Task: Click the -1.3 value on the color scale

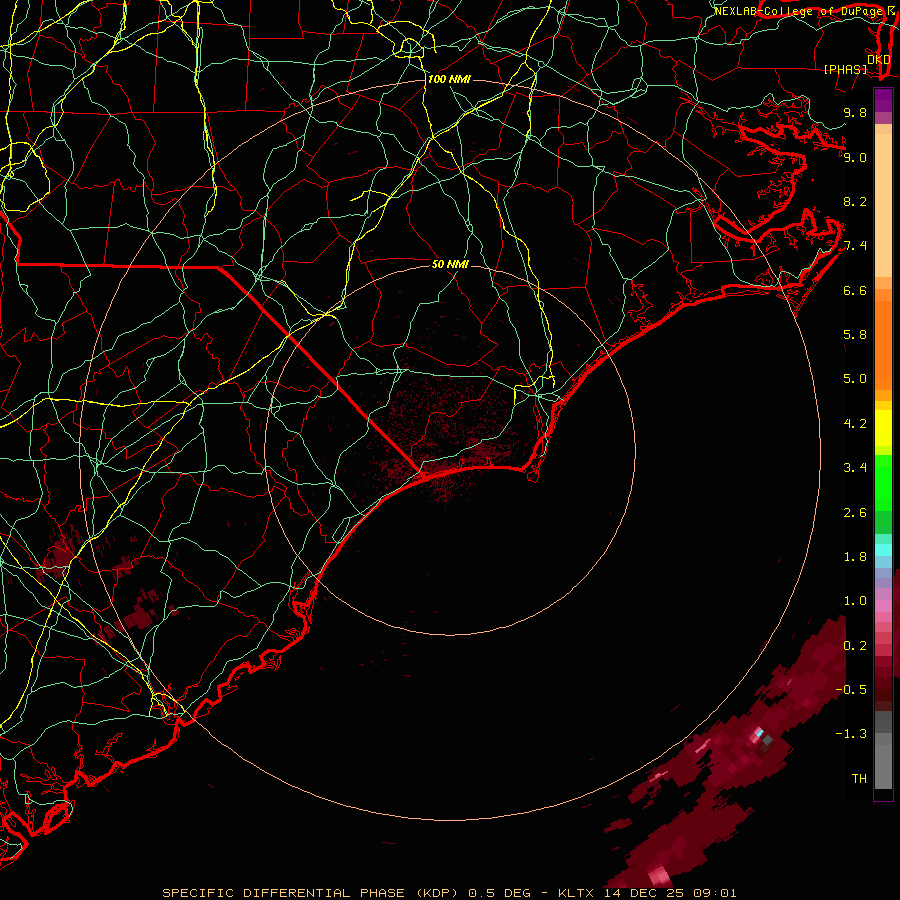Action: click(x=851, y=734)
